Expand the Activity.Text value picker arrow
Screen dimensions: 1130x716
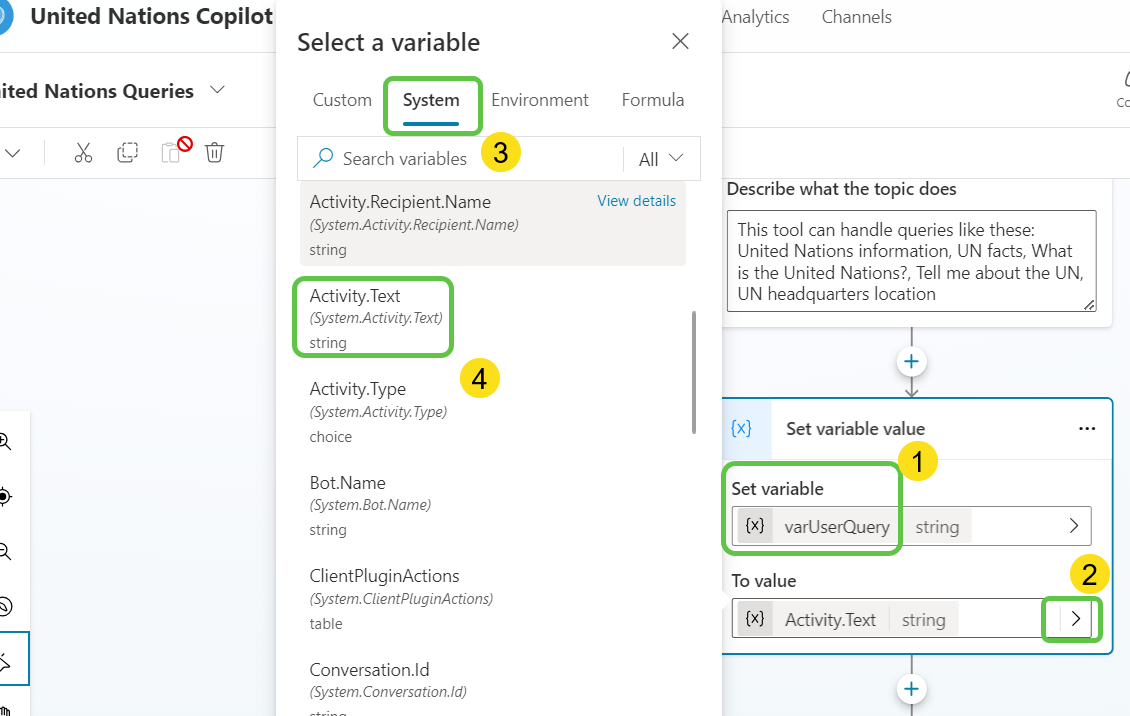pos(1071,618)
